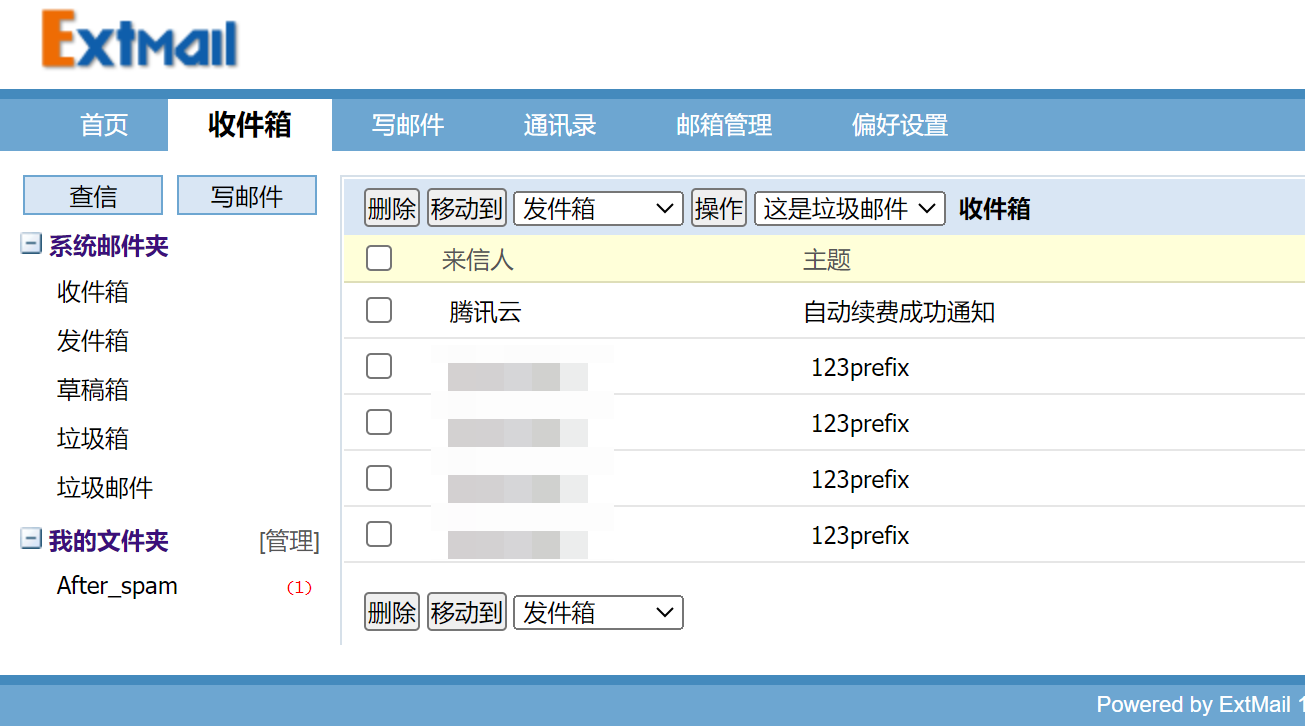
Task: Open the 偏好设置 tab
Action: pyautogui.click(x=899, y=125)
